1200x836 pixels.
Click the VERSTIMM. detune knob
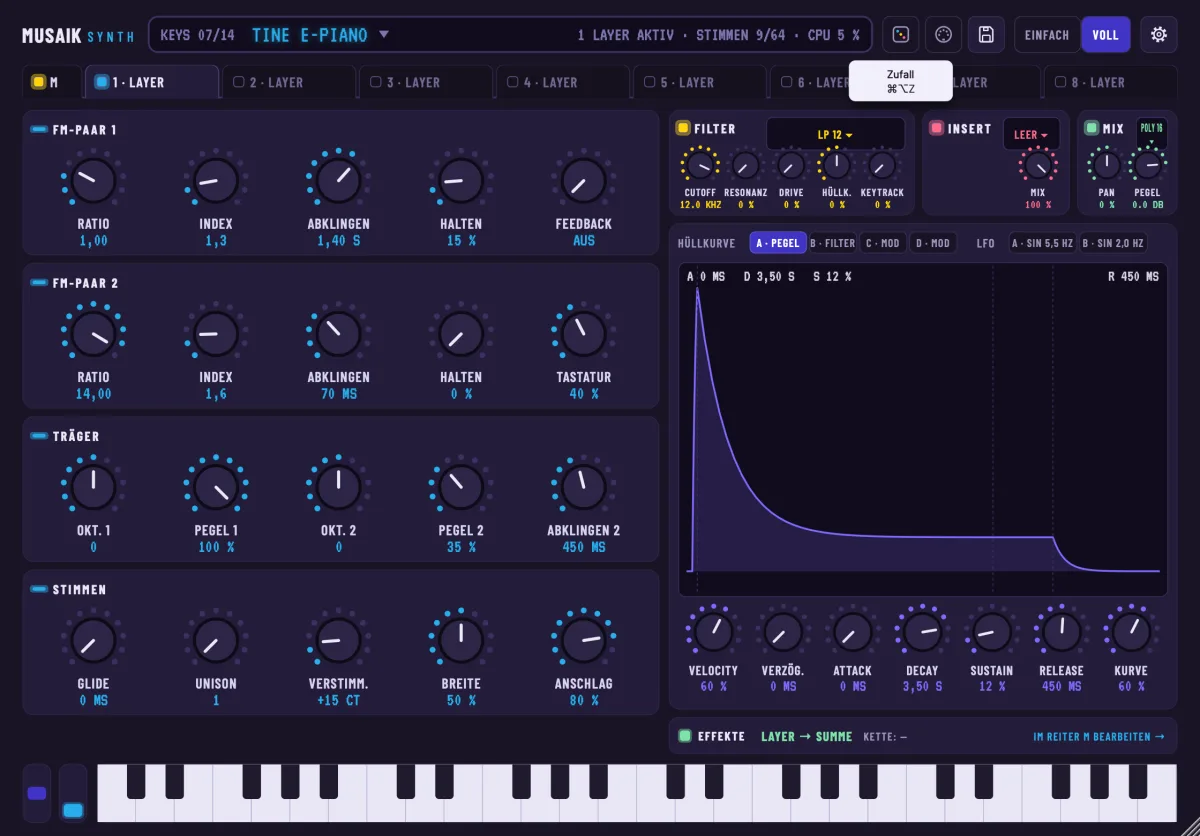338,640
